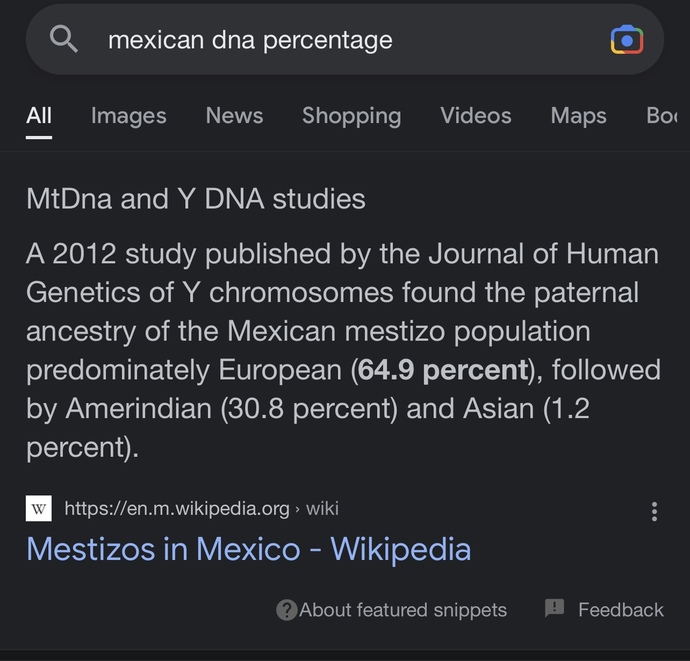Image resolution: width=690 pixels, height=661 pixels.
Task: Open the Mestizos in Mexico Wikipedia link
Action: click(249, 549)
